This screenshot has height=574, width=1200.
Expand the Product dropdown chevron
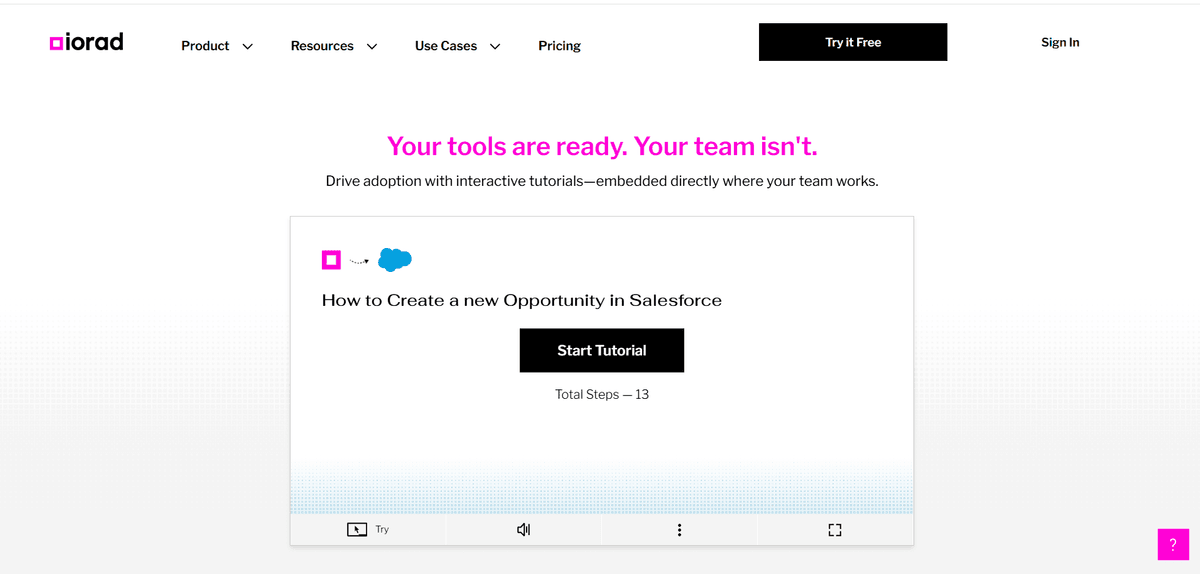click(x=247, y=46)
